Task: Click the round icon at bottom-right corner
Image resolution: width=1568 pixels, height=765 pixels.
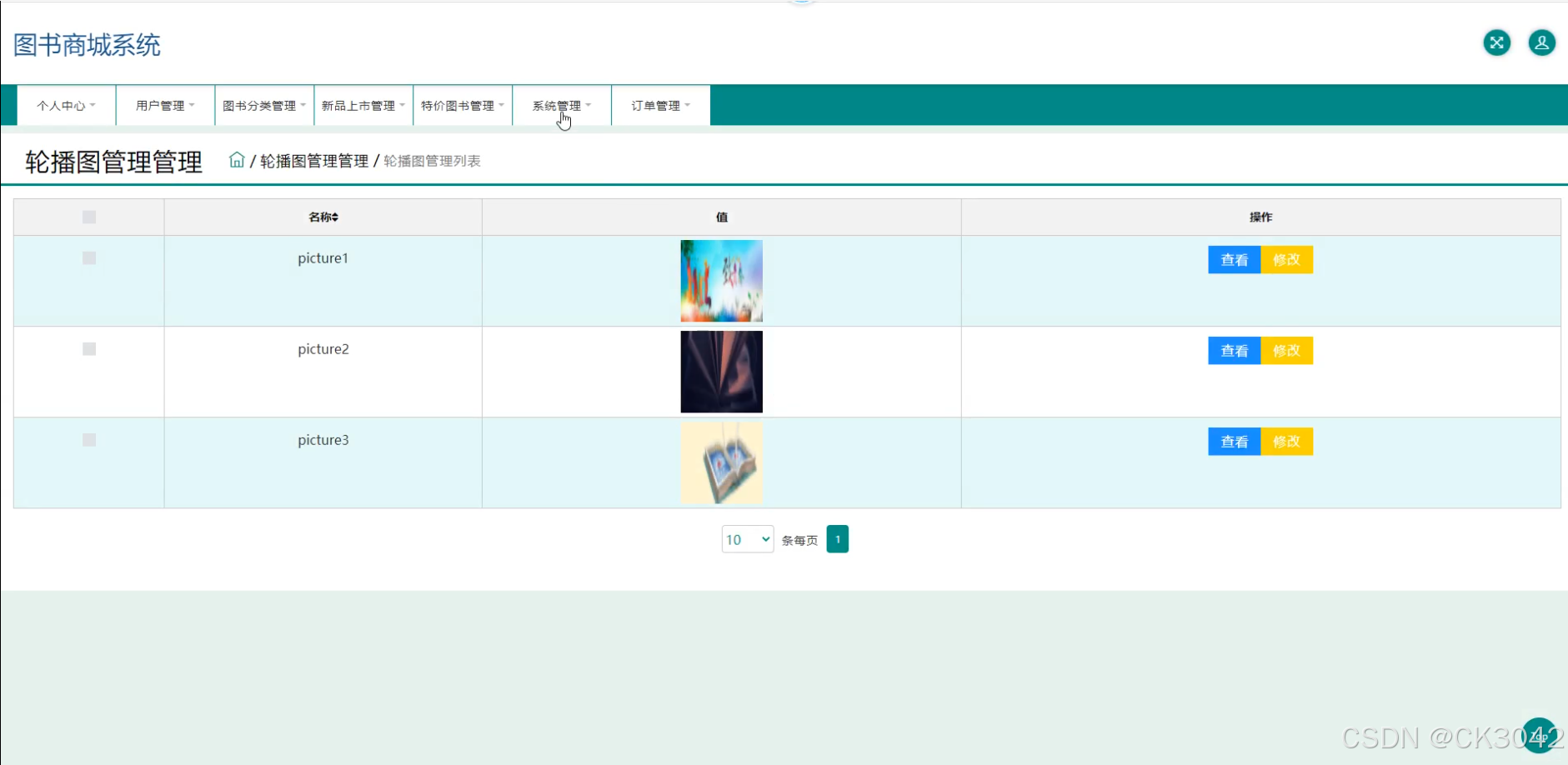Action: coord(1539,736)
